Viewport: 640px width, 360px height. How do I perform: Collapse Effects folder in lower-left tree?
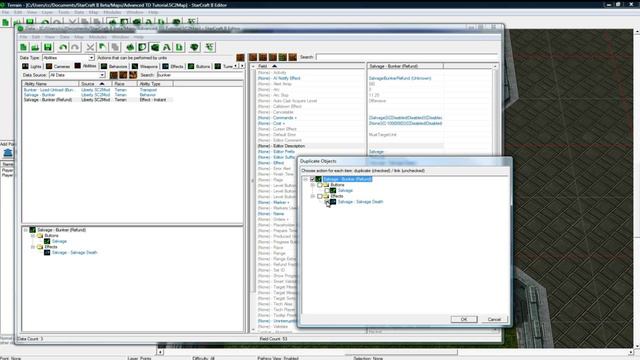coord(33,247)
